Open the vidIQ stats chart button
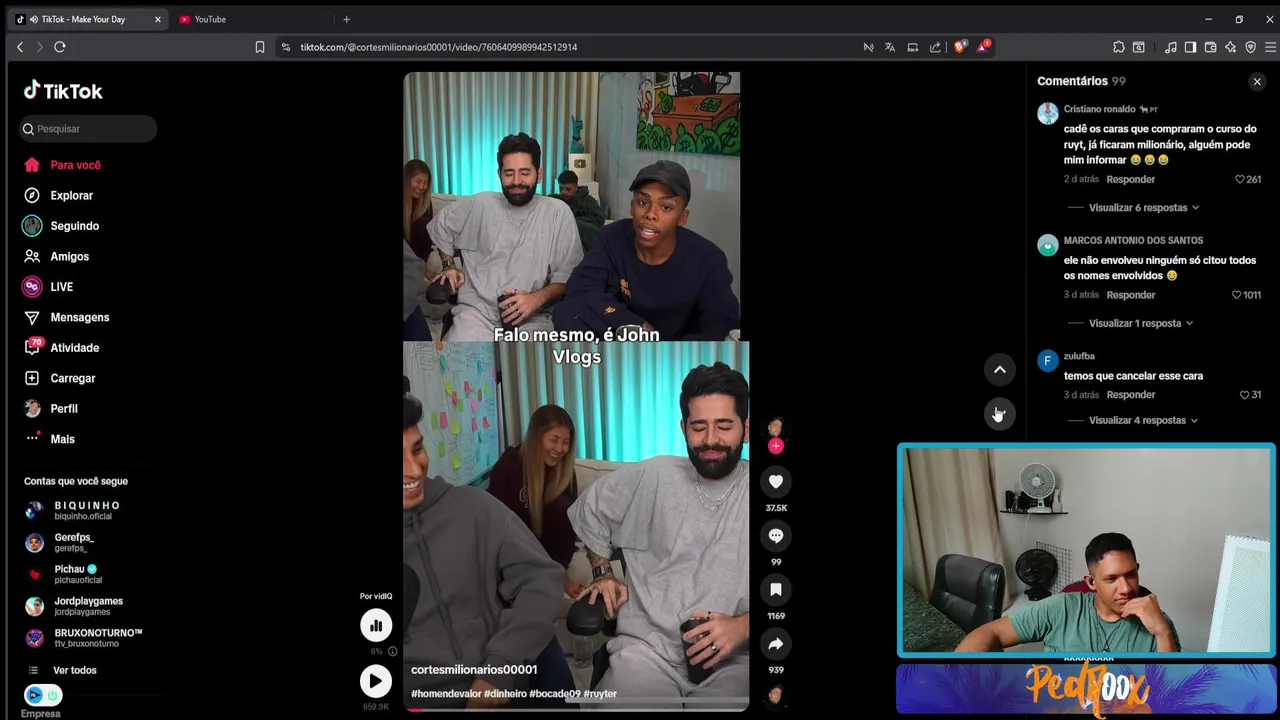Screen dimensions: 1280x720 coord(376,626)
